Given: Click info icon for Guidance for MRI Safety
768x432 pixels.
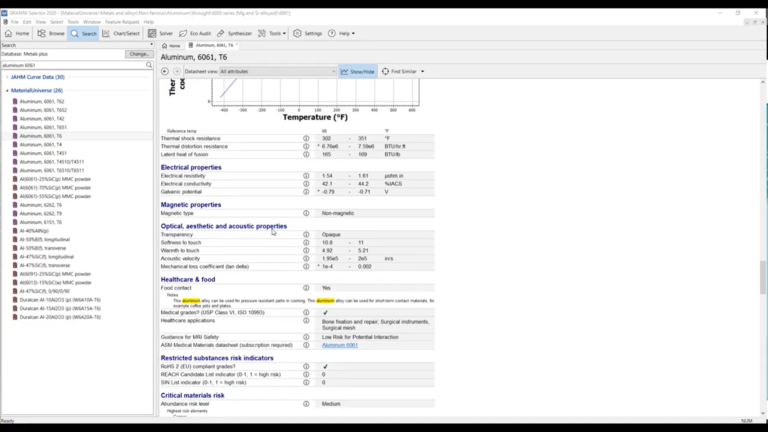Looking at the screenshot, I should click(x=306, y=337).
